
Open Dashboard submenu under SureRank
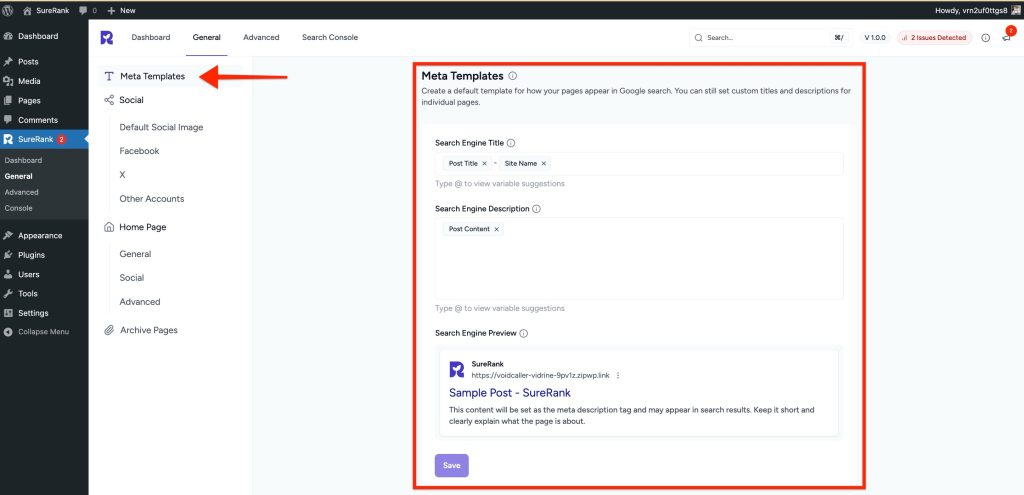[23, 161]
